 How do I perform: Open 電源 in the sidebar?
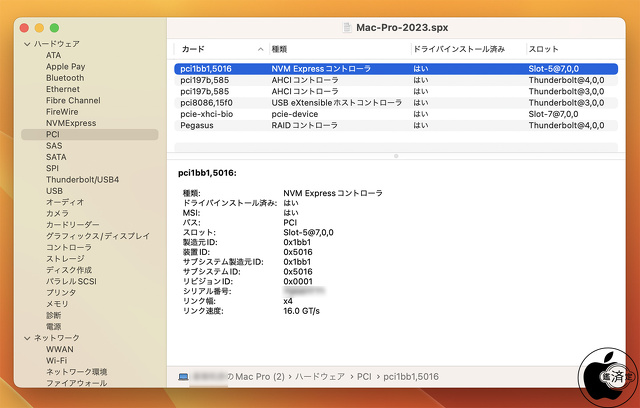53,326
